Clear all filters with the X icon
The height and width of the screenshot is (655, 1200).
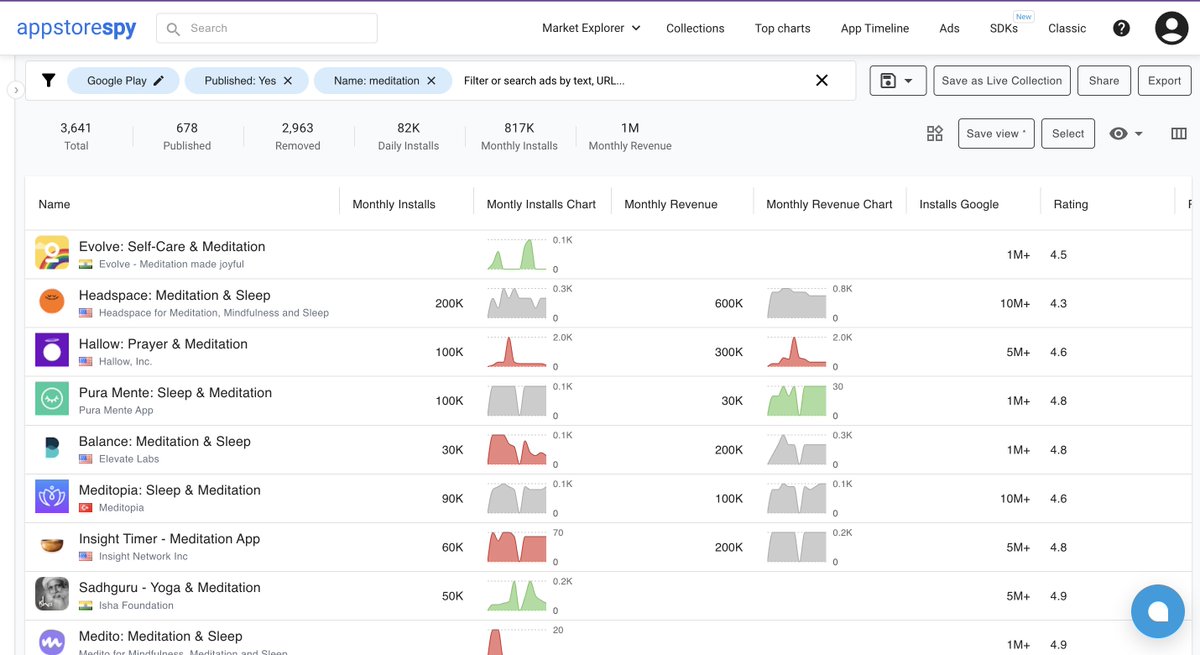(822, 81)
